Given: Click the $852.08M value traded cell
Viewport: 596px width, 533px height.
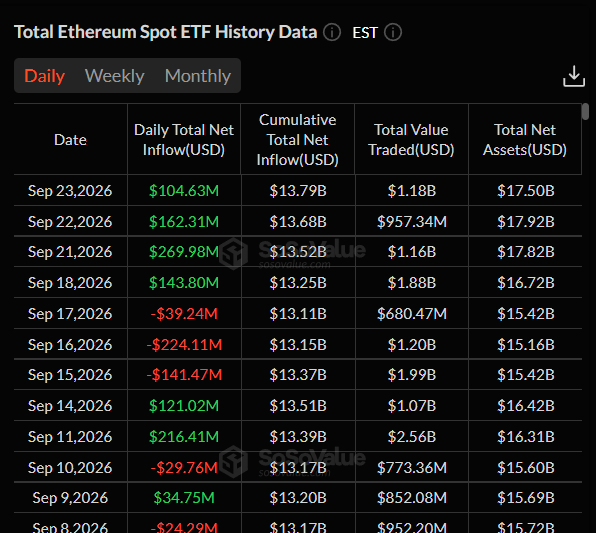Looking at the screenshot, I should (412, 498).
